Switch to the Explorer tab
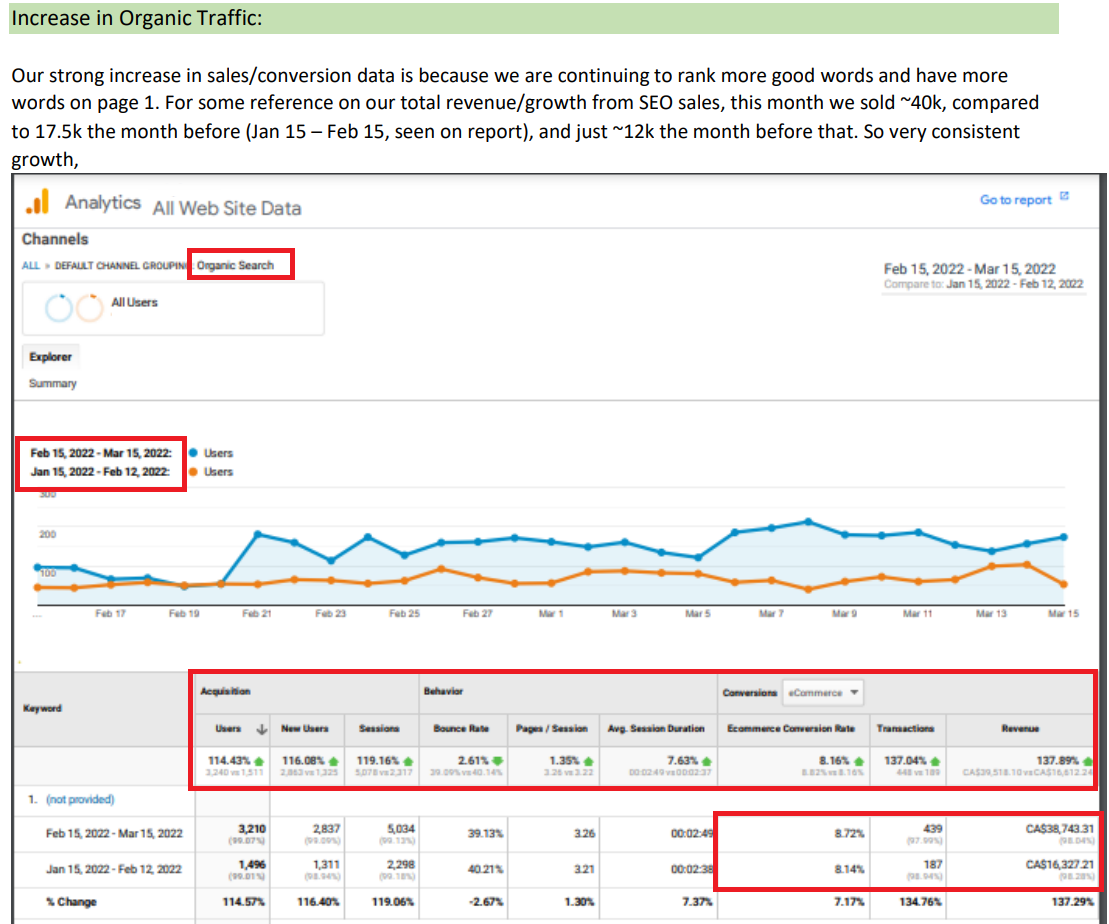1109x924 pixels. point(51,357)
